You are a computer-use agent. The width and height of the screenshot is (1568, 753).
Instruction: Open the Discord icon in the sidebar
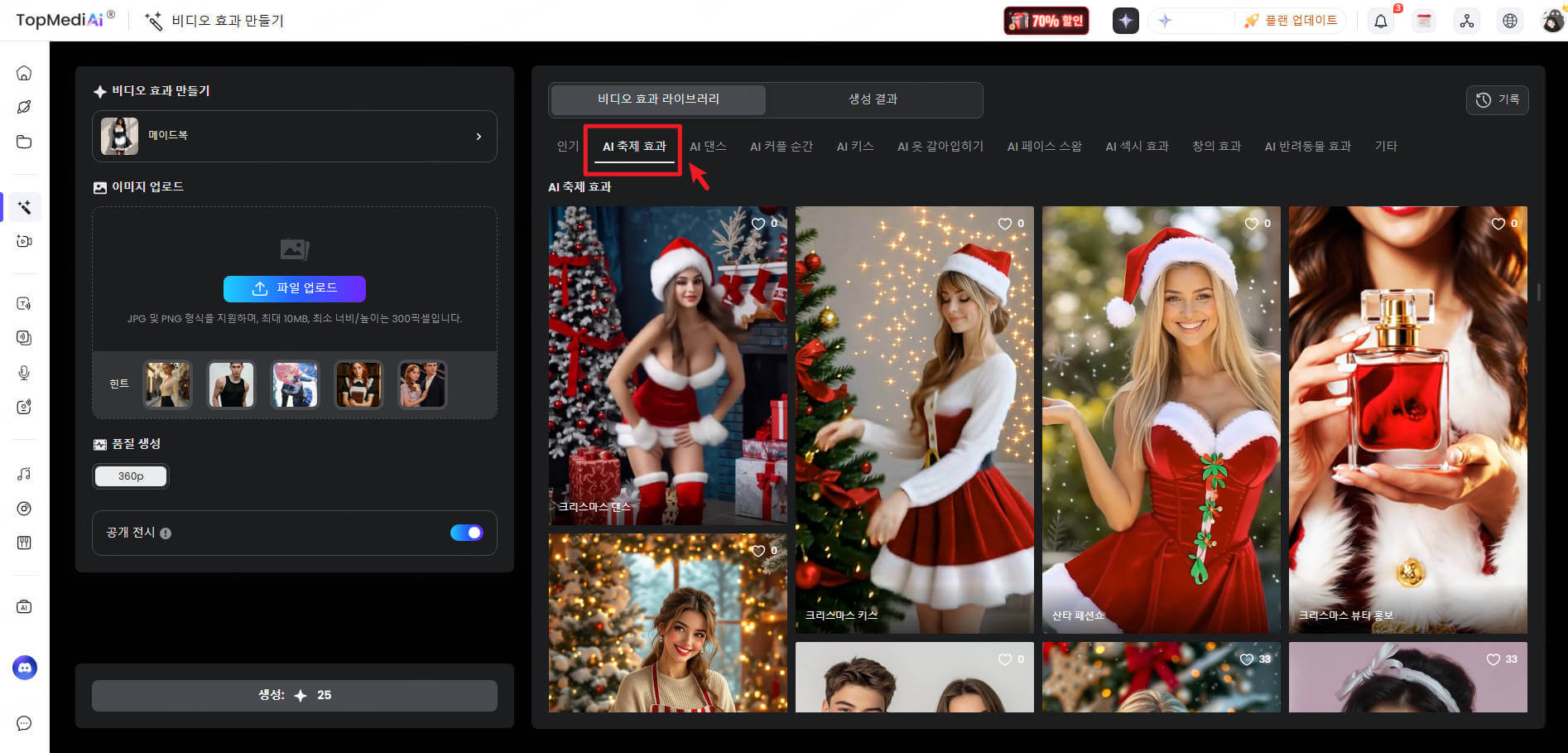coord(24,668)
